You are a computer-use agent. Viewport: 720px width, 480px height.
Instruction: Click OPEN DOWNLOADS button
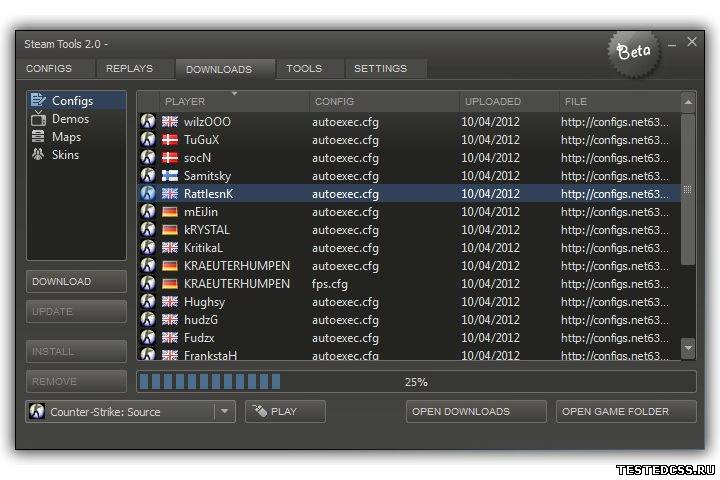click(x=476, y=411)
